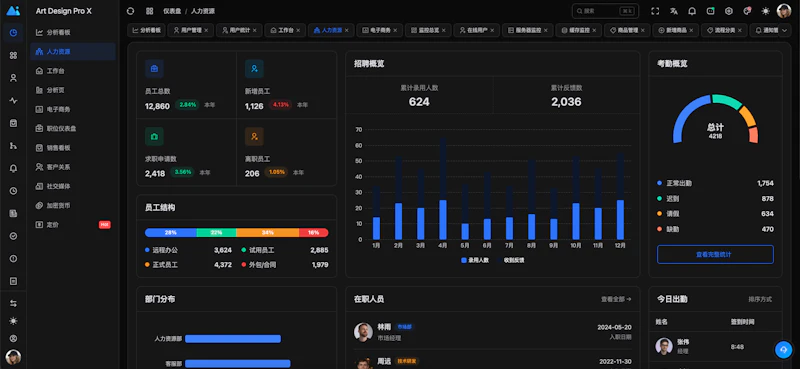Image resolution: width=800 pixels, height=369 pixels.
Task: Open 工作台 in the sidebar menu
Action: [x=73, y=71]
